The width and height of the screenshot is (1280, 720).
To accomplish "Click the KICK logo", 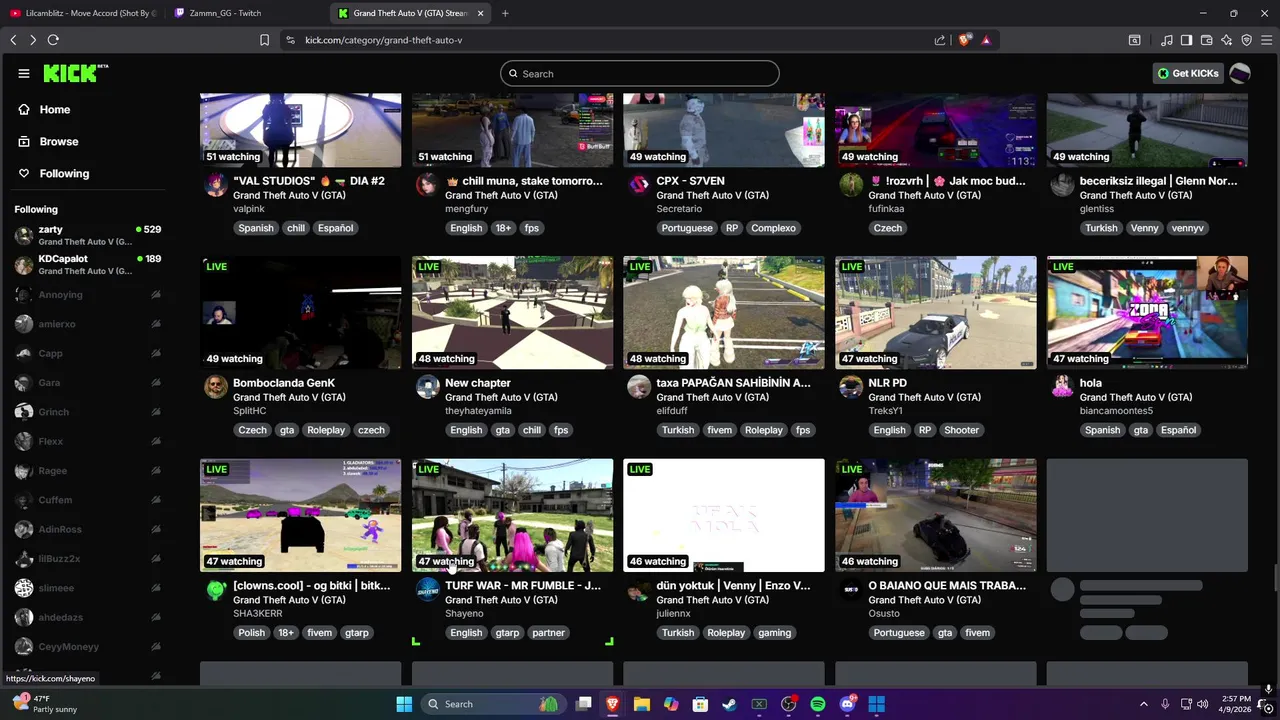I will 75,73.
